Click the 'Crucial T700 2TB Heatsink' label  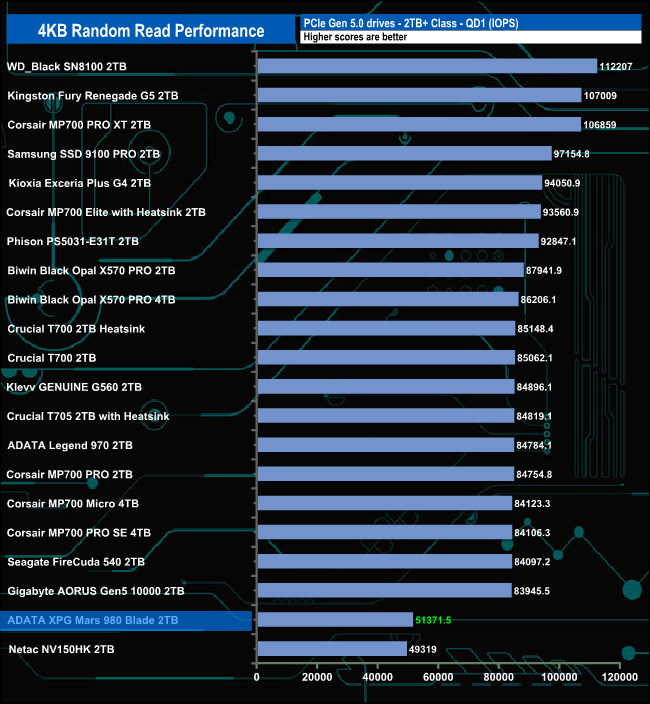coord(76,329)
